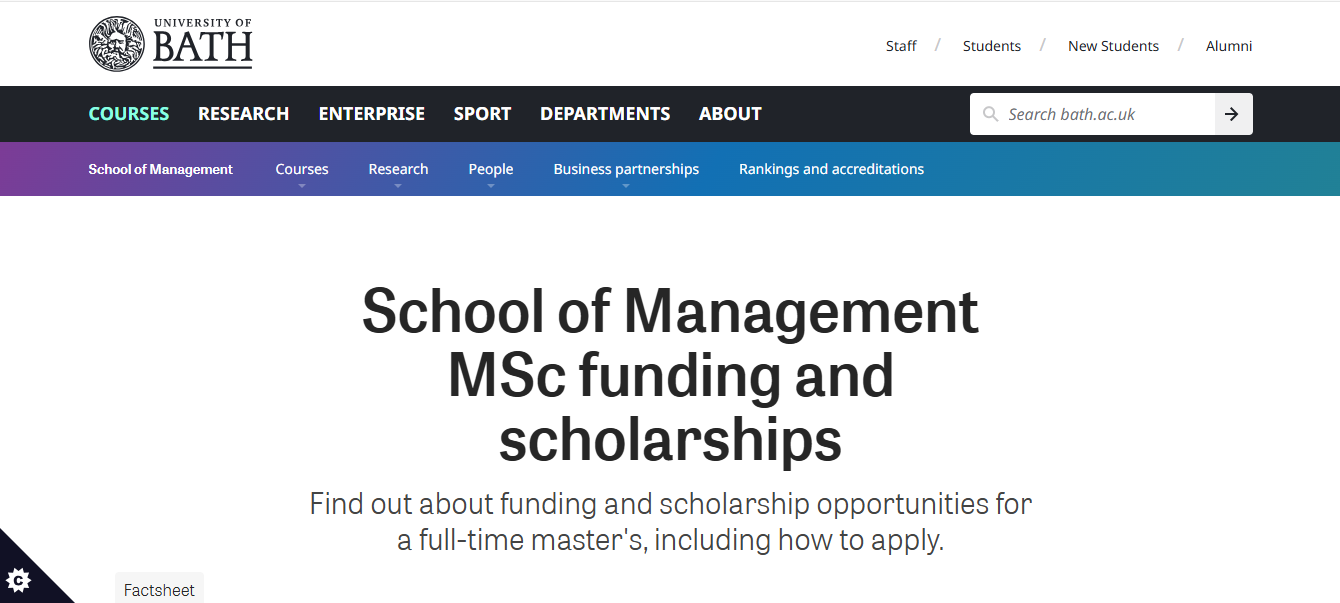Open the Alumni link
Image resolution: width=1340 pixels, height=603 pixels.
pyautogui.click(x=1229, y=46)
